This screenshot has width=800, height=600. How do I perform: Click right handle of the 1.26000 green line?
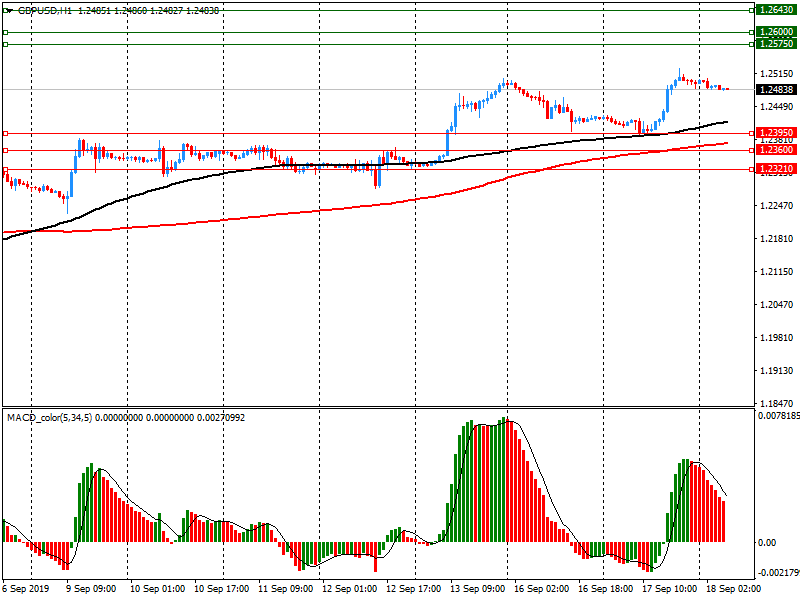752,32
